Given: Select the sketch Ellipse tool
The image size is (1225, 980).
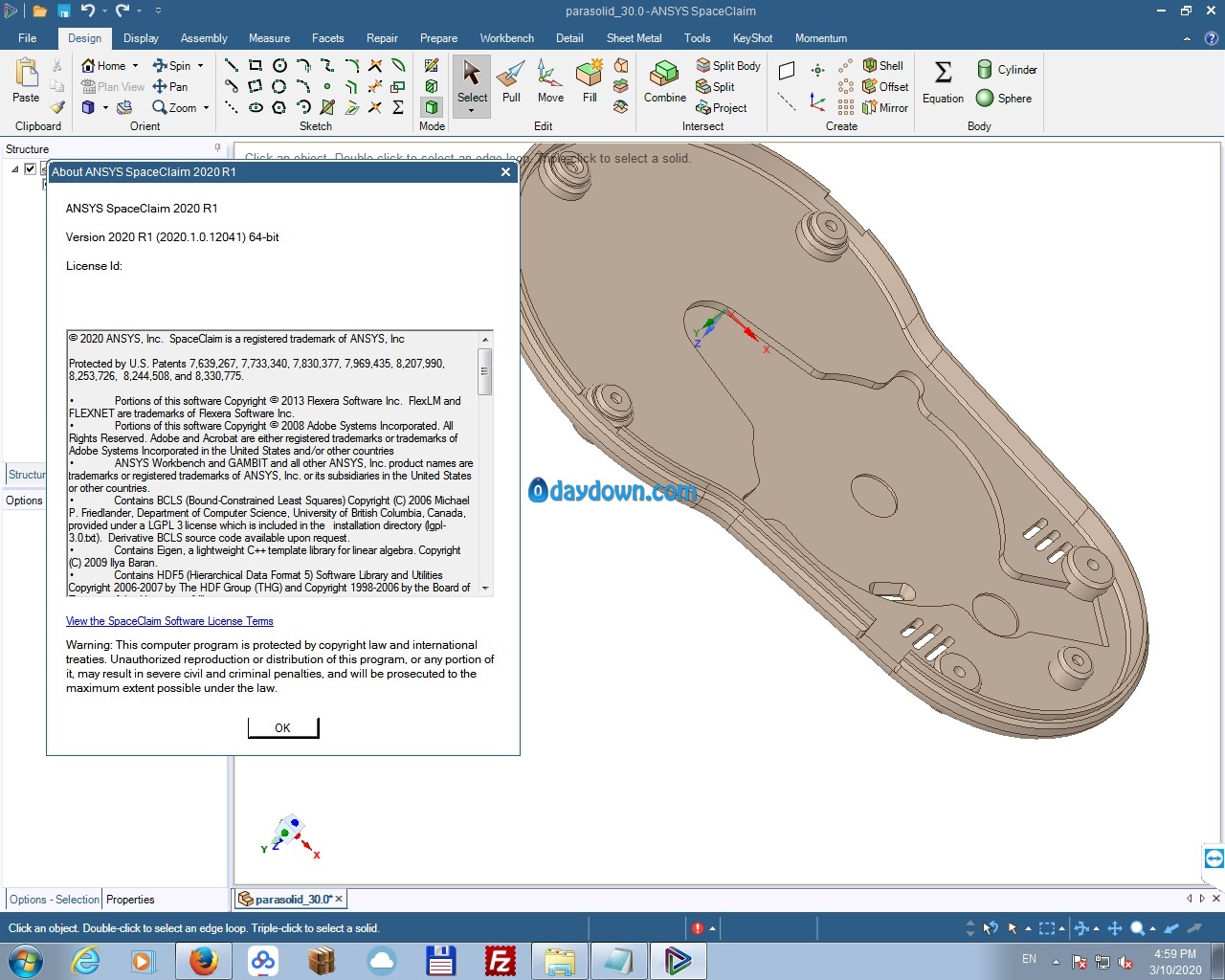Looking at the screenshot, I should tap(256, 107).
